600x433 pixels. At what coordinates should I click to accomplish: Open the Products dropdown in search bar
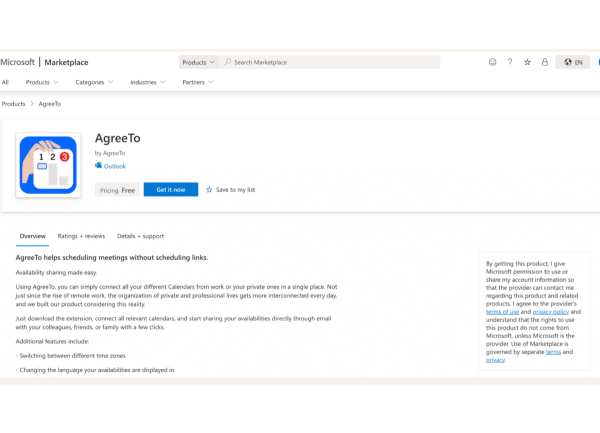click(x=198, y=62)
